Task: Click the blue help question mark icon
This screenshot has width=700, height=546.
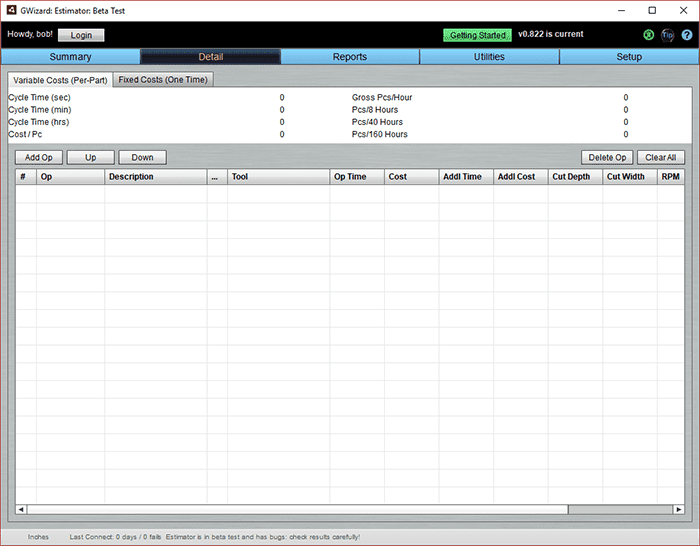Action: click(x=687, y=35)
